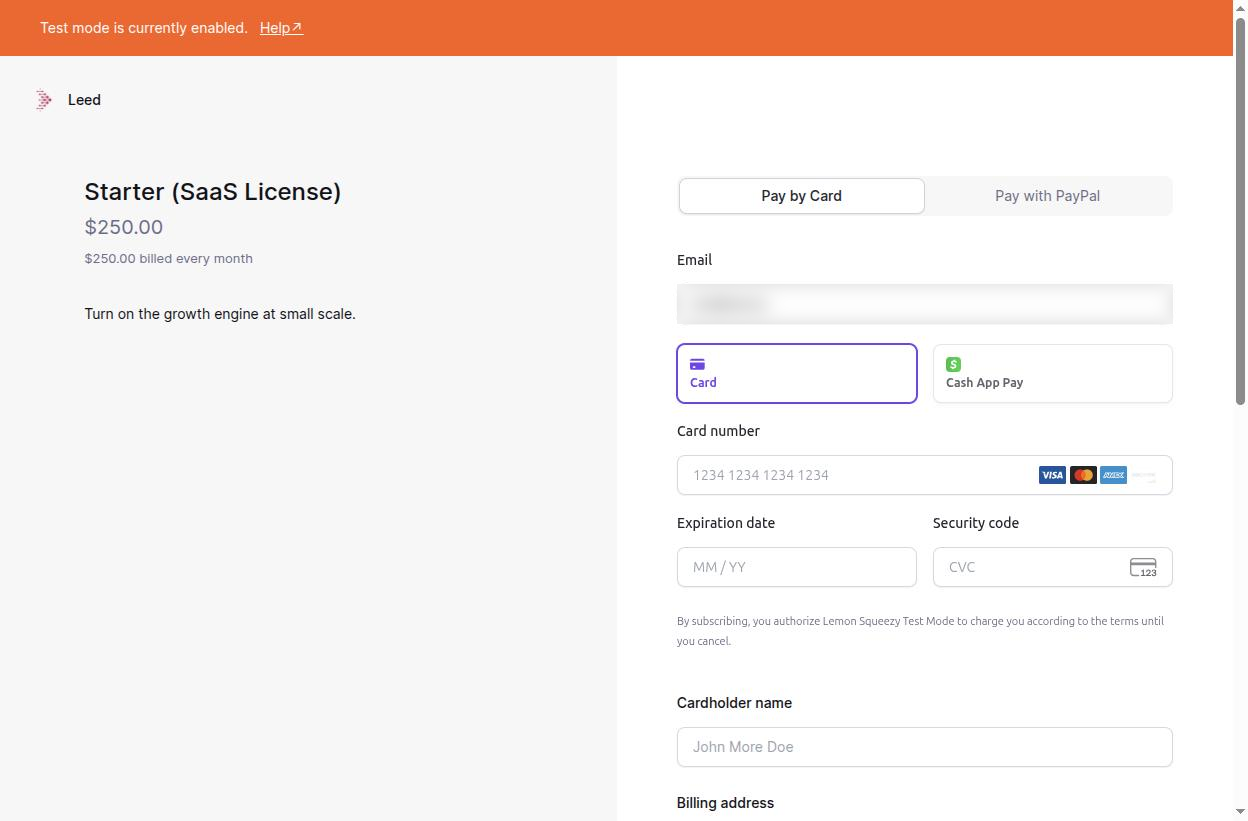Click the Expiration date label
Screen dimensions: 1248x821
tap(726, 523)
